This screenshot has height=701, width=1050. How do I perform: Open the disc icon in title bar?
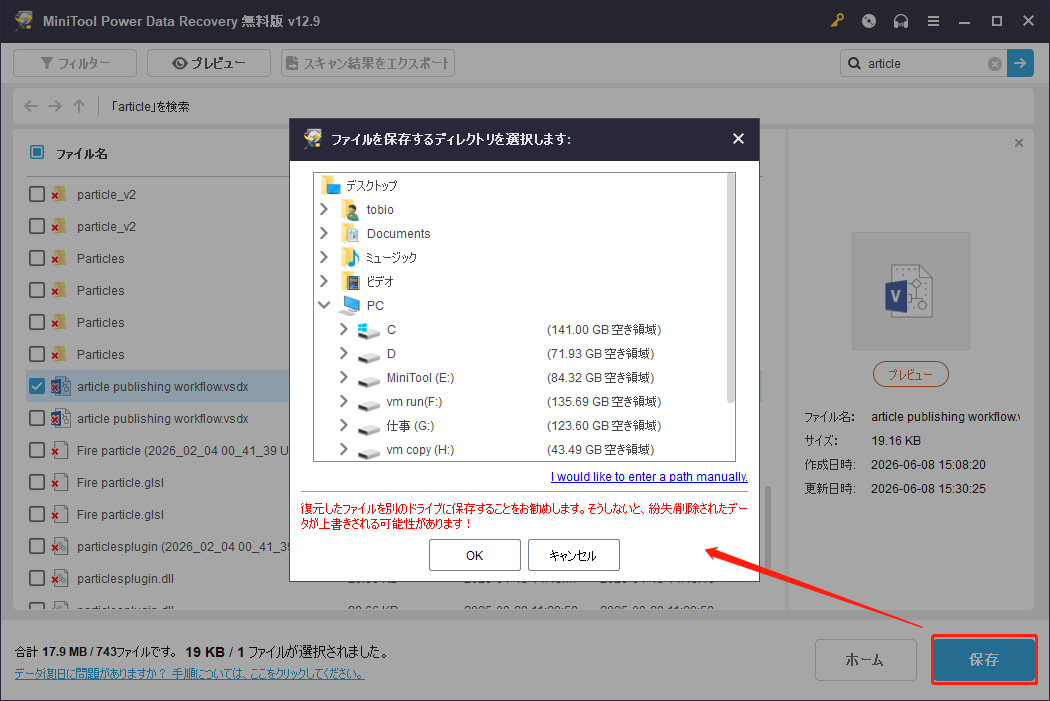869,21
